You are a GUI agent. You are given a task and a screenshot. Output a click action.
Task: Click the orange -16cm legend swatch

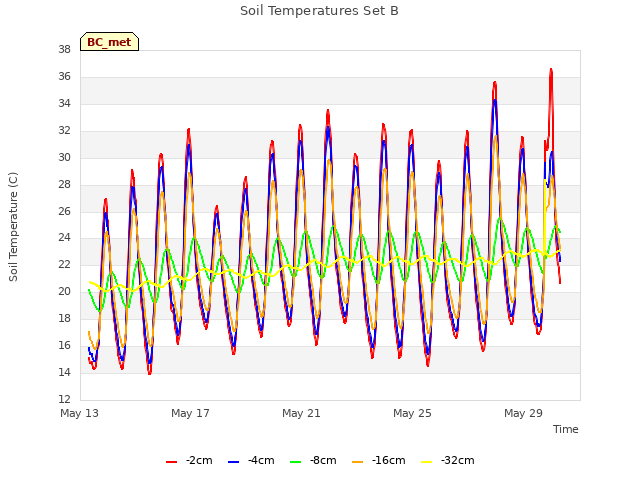[358, 462]
